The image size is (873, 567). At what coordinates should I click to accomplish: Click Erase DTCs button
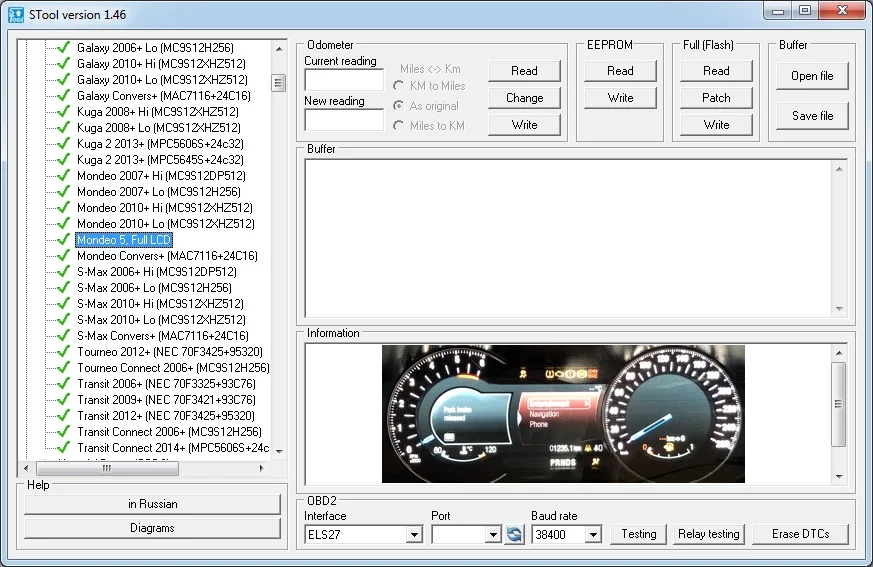pos(801,534)
